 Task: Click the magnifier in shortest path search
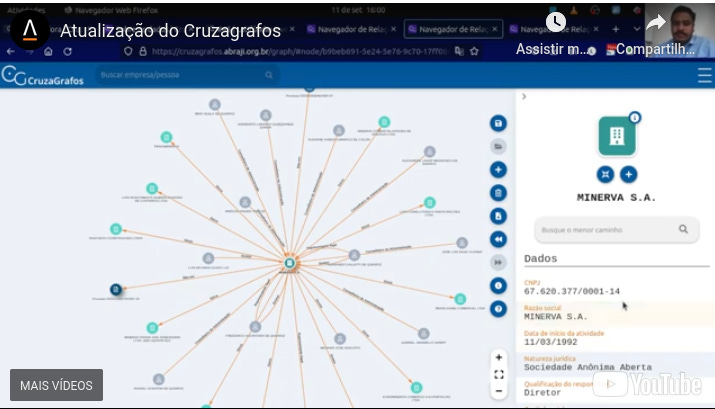coord(683,229)
